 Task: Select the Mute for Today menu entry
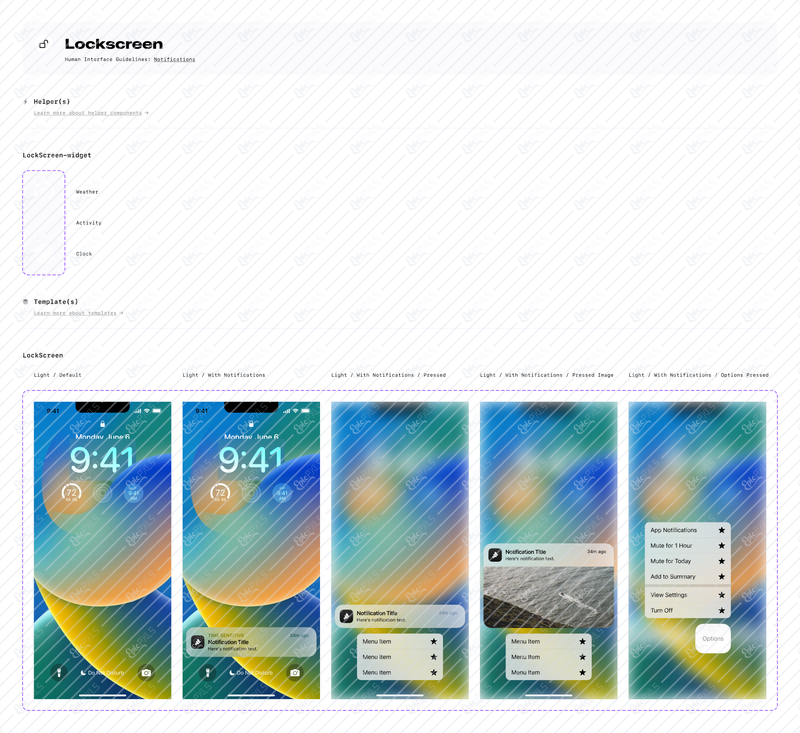(688, 561)
